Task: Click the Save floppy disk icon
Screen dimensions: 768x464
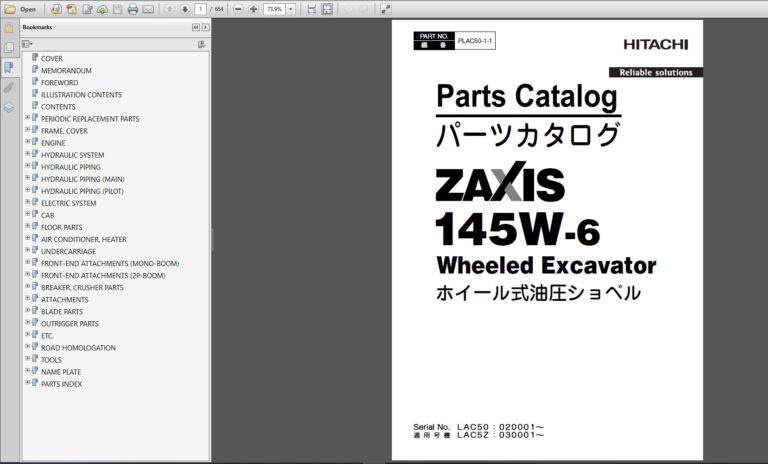Action: click(x=118, y=9)
